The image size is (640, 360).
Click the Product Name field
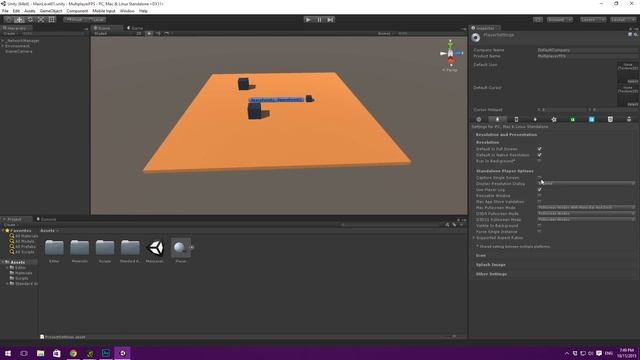tap(587, 56)
